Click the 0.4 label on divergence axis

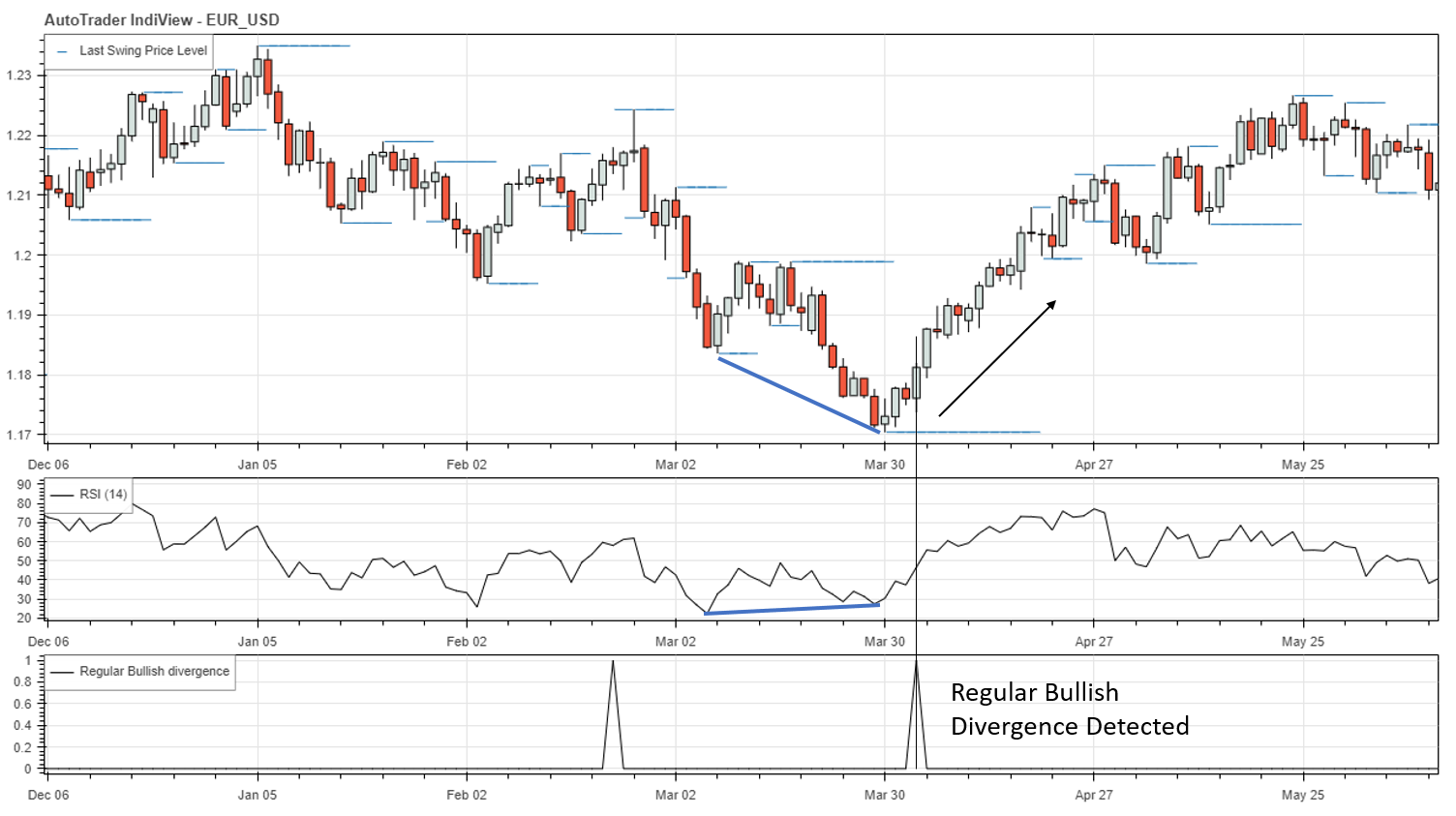(x=22, y=726)
